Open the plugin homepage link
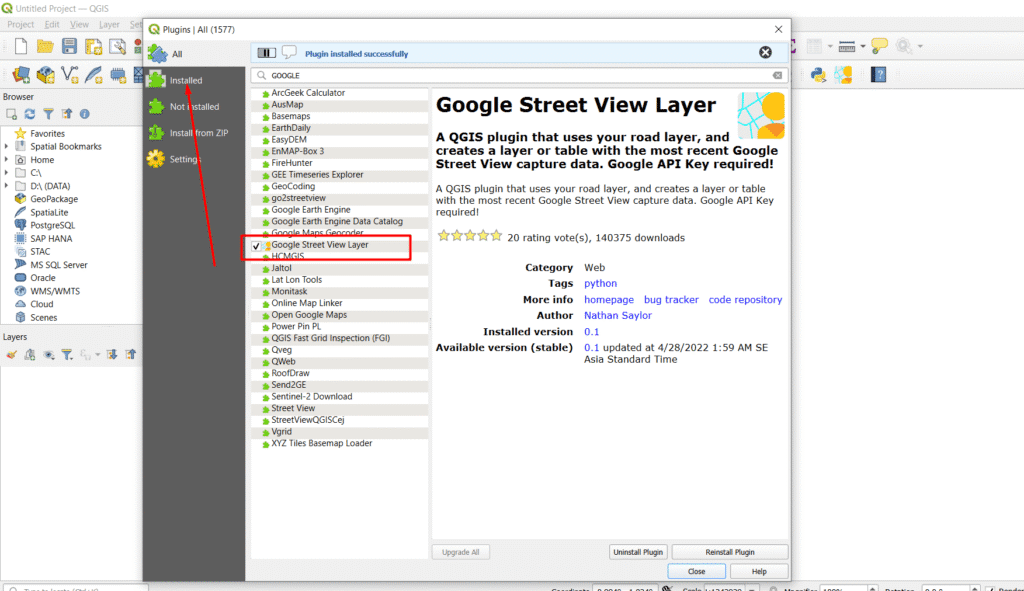Viewport: 1024px width, 591px height. coord(609,300)
